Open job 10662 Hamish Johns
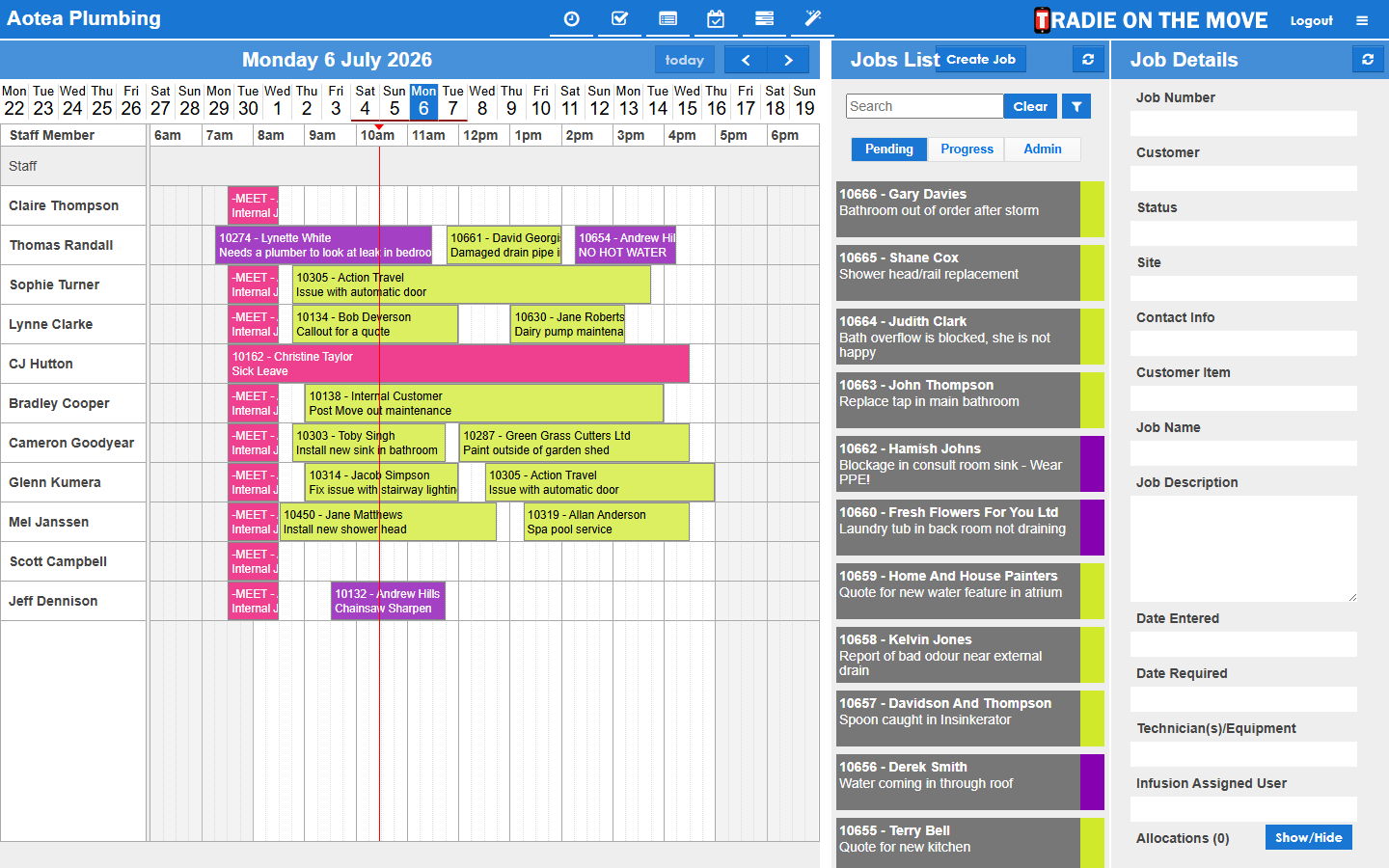Viewport: 1389px width, 868px height. (958, 464)
